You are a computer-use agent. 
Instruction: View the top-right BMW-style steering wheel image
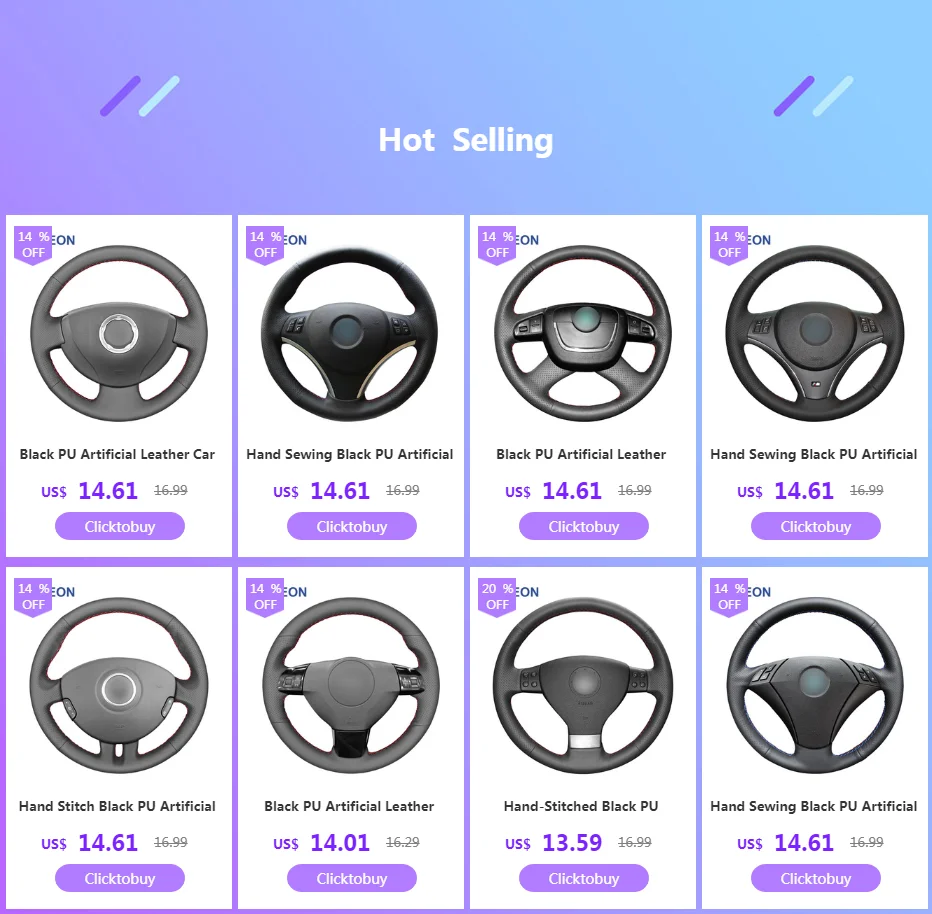coord(815,333)
